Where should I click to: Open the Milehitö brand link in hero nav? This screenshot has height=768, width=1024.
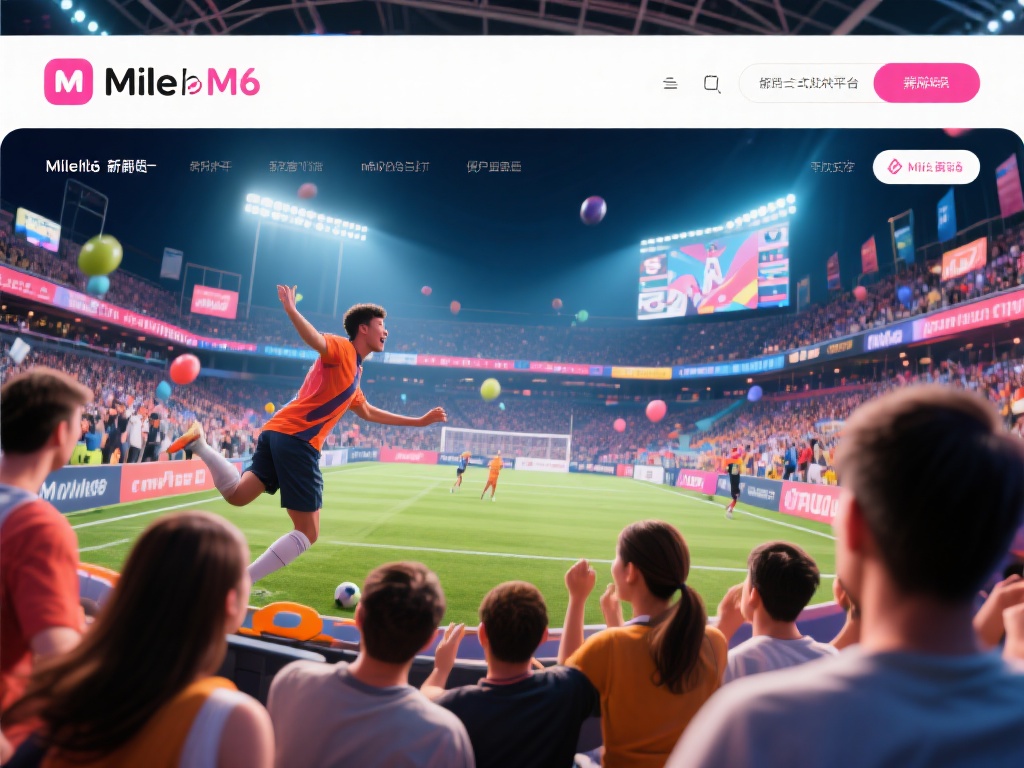pyautogui.click(x=101, y=166)
